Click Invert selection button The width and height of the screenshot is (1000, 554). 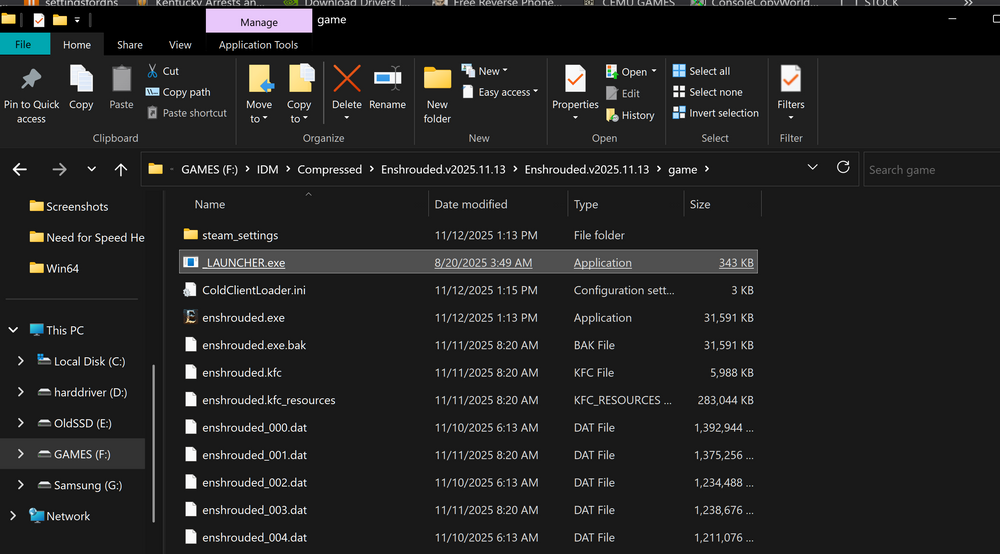click(x=723, y=113)
